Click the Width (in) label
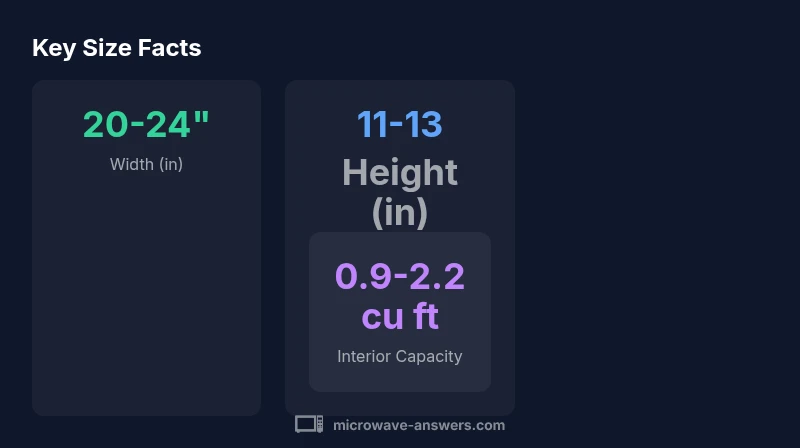The width and height of the screenshot is (800, 448). click(x=146, y=164)
